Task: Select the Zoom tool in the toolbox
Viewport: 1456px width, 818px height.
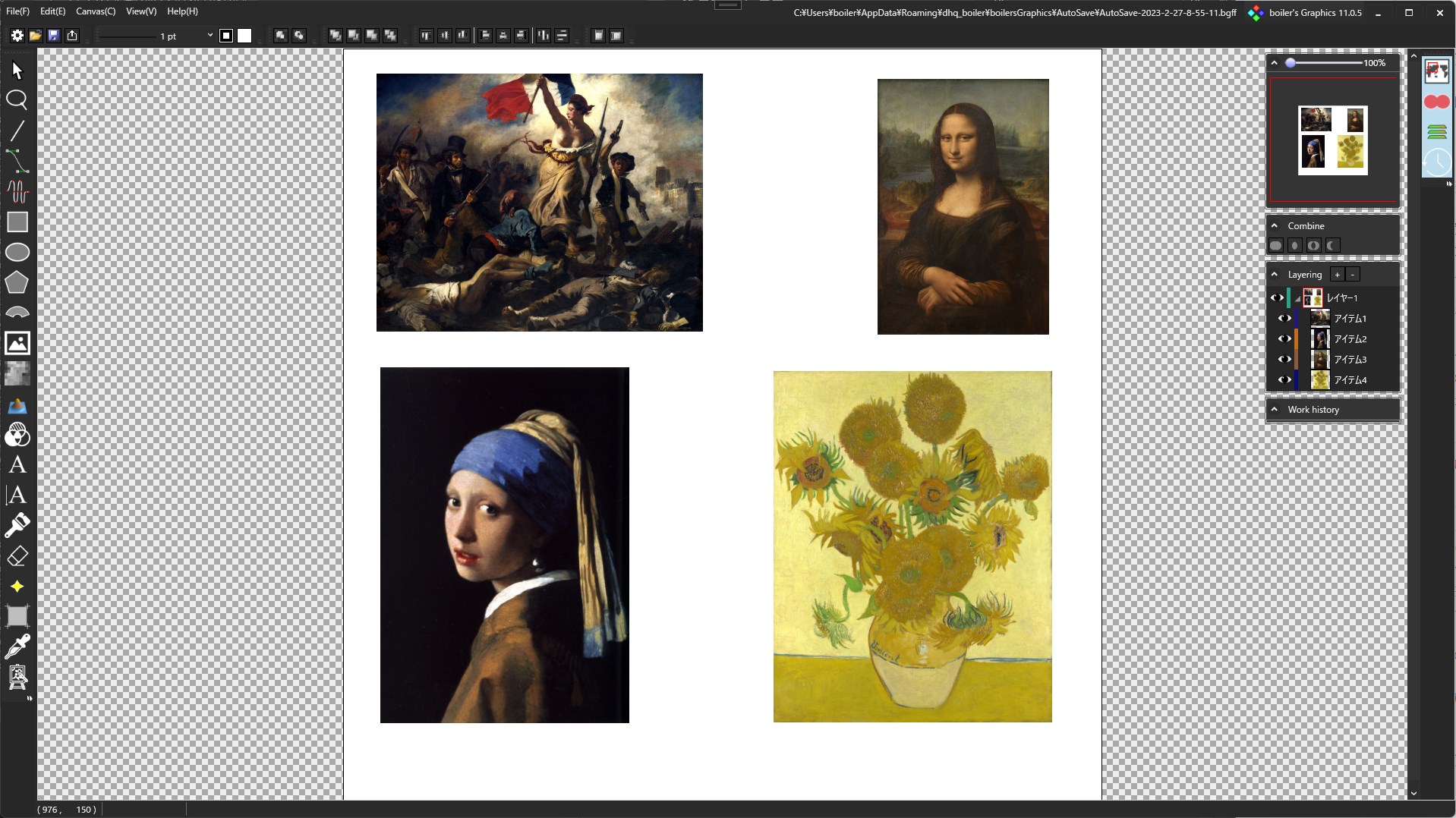Action: (17, 100)
